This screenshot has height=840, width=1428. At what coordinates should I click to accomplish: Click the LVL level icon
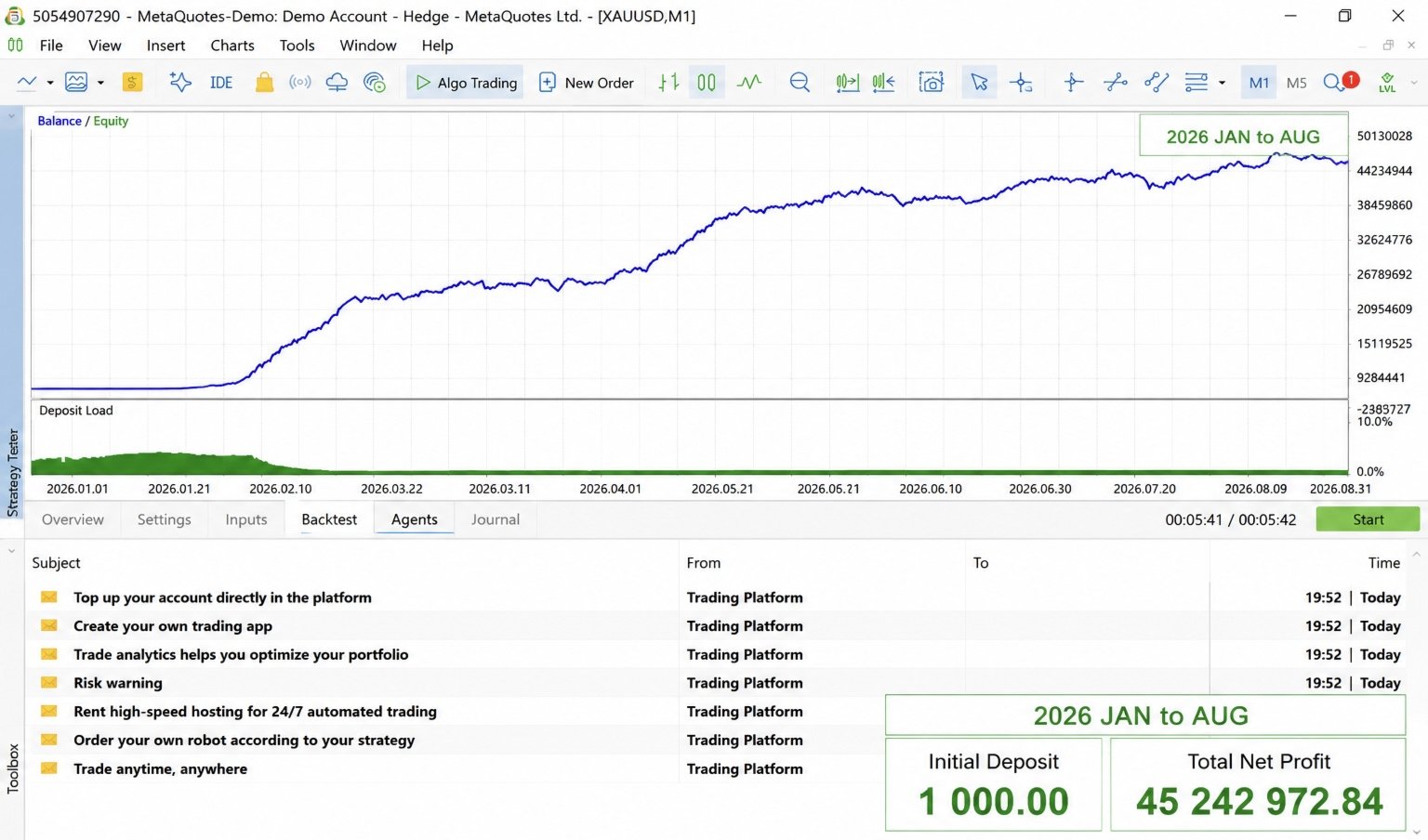[1387, 83]
